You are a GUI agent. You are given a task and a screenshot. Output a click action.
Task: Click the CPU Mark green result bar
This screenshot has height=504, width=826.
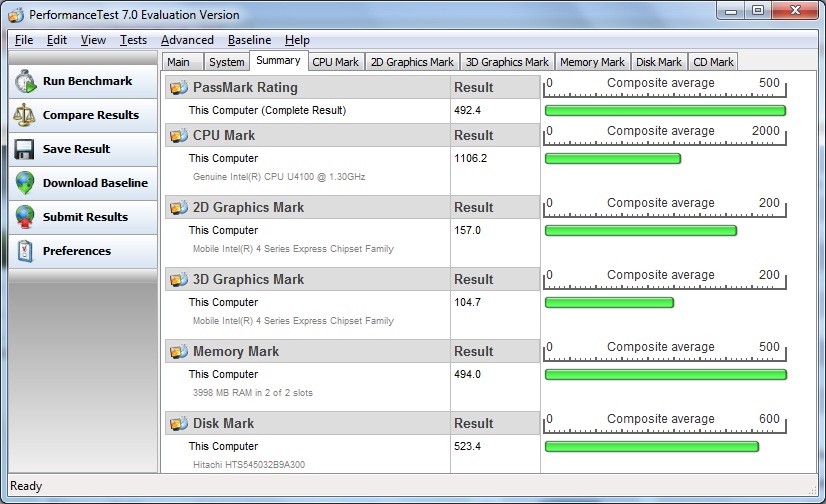pos(613,159)
